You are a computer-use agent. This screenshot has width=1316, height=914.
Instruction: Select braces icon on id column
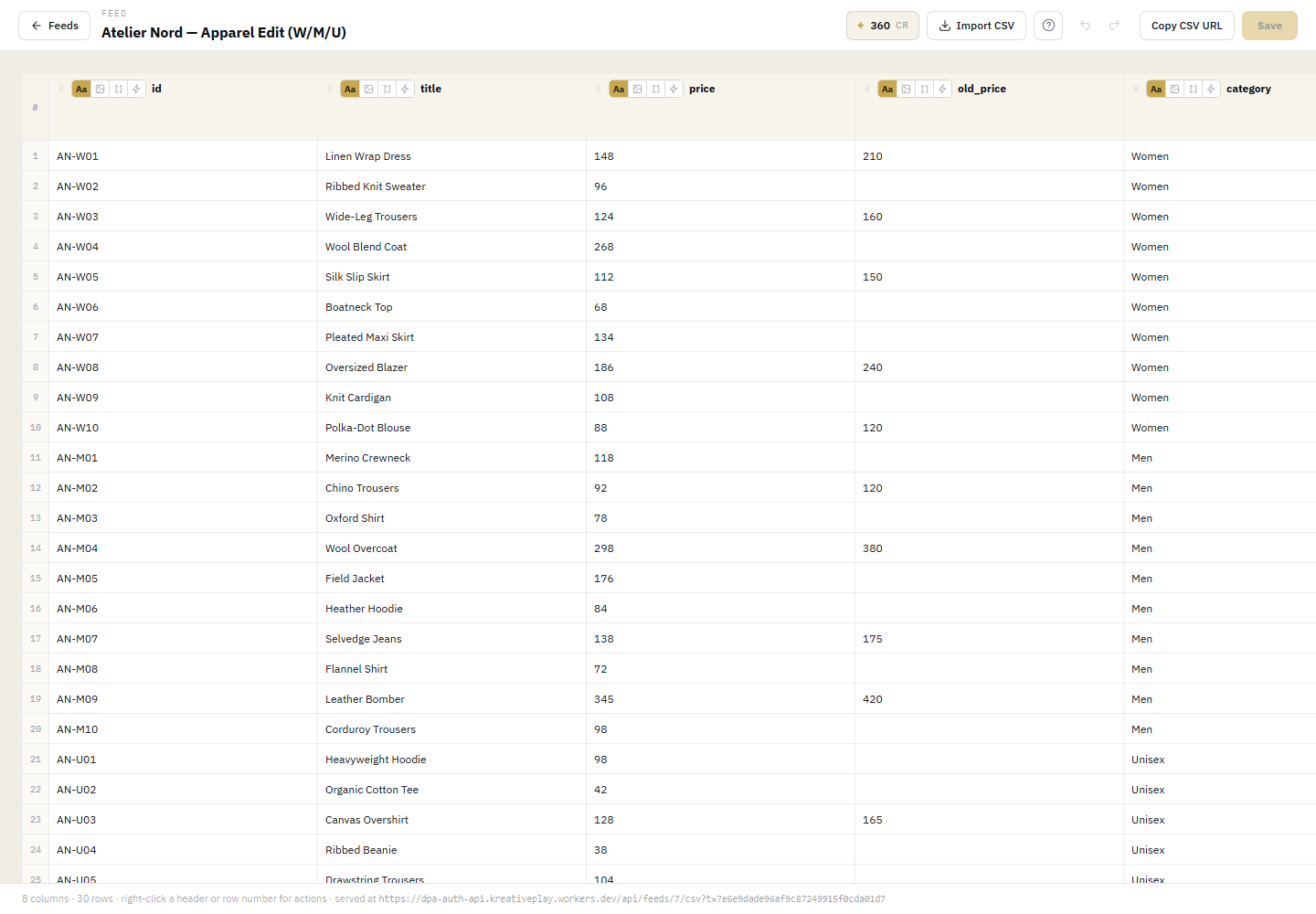pyautogui.click(x=118, y=89)
